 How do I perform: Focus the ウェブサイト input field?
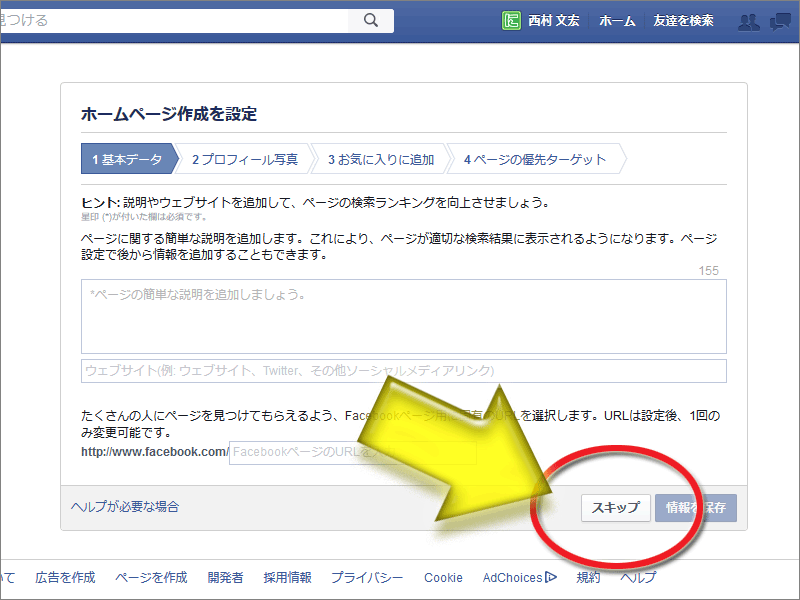(x=404, y=371)
